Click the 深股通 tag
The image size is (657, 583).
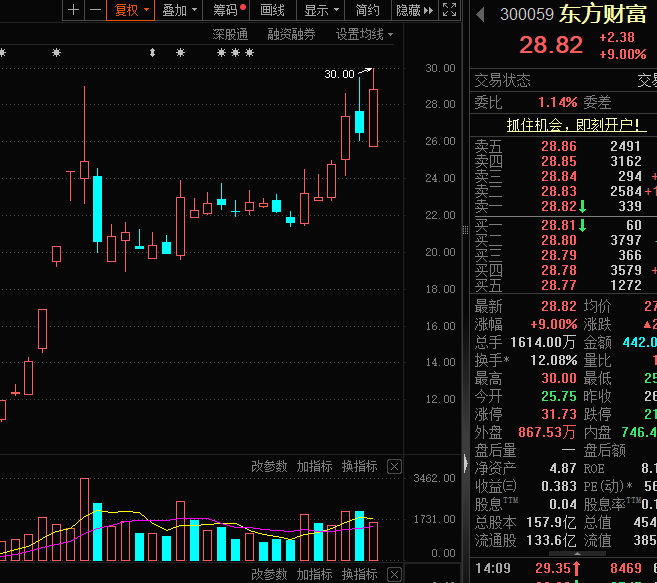pos(230,34)
